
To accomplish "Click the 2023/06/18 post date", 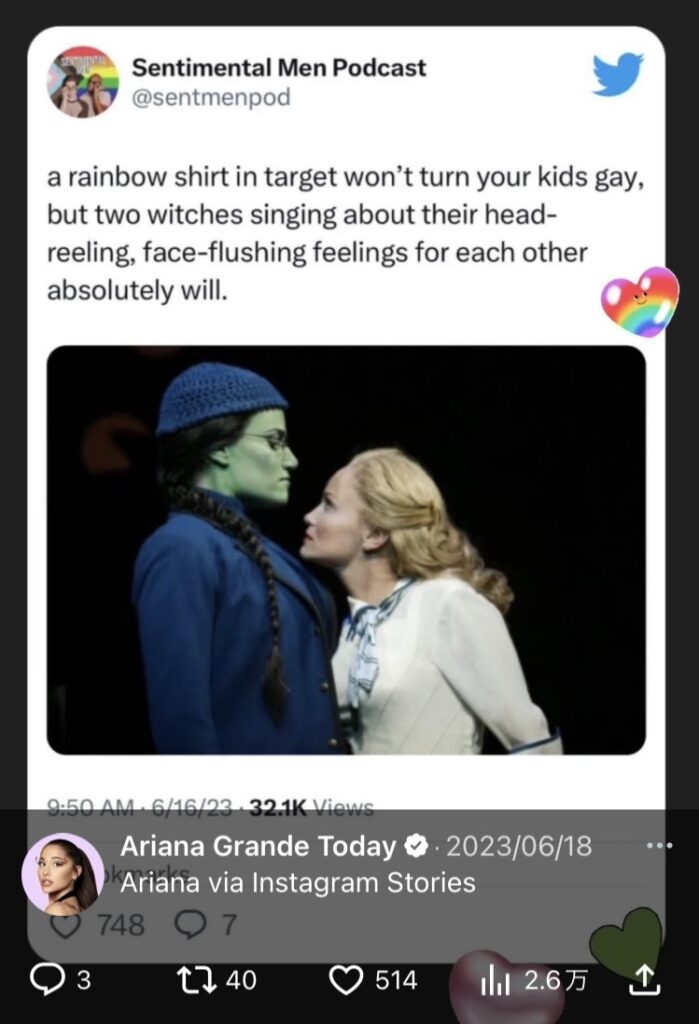I will 518,847.
